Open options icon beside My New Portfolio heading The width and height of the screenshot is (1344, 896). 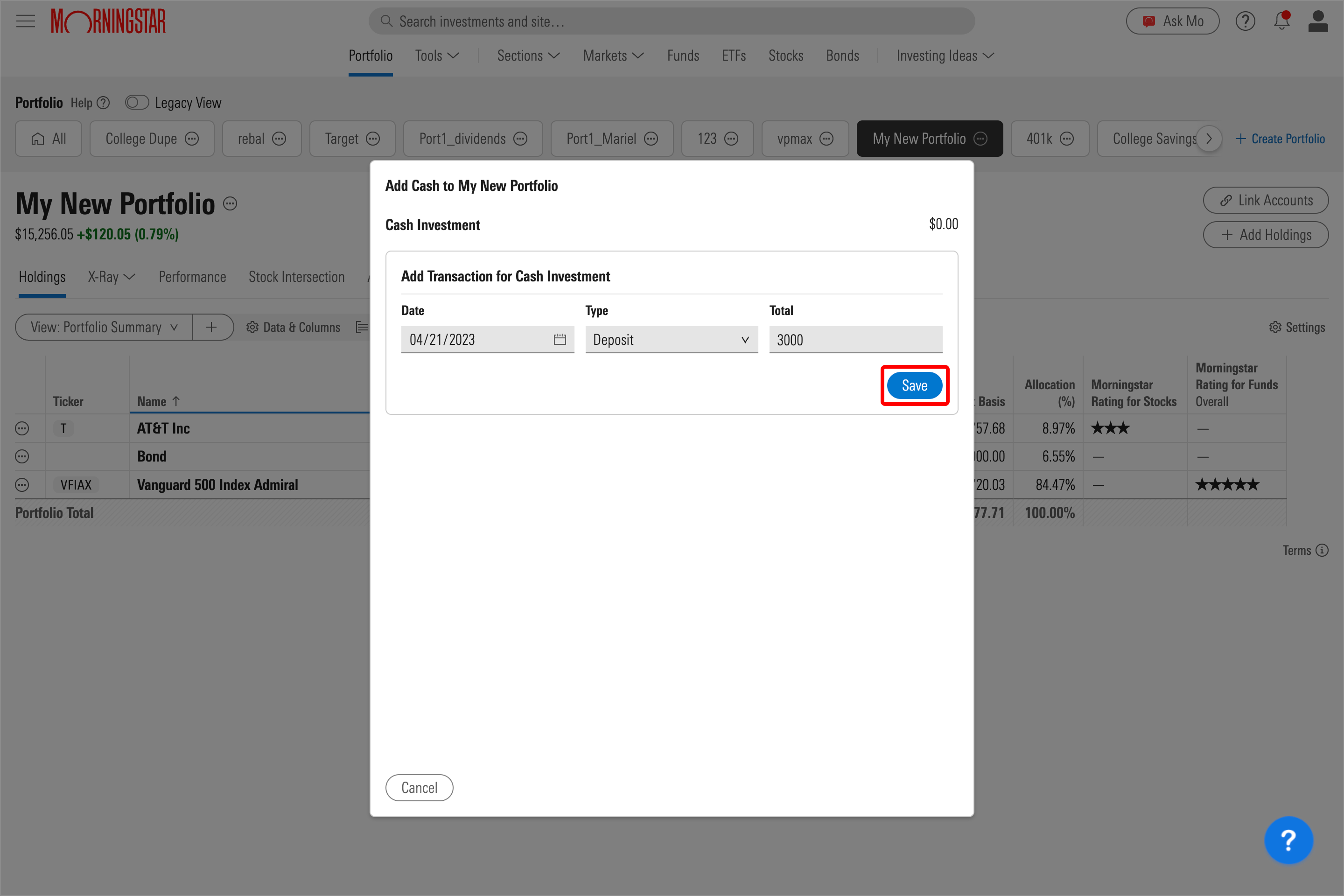(x=230, y=204)
